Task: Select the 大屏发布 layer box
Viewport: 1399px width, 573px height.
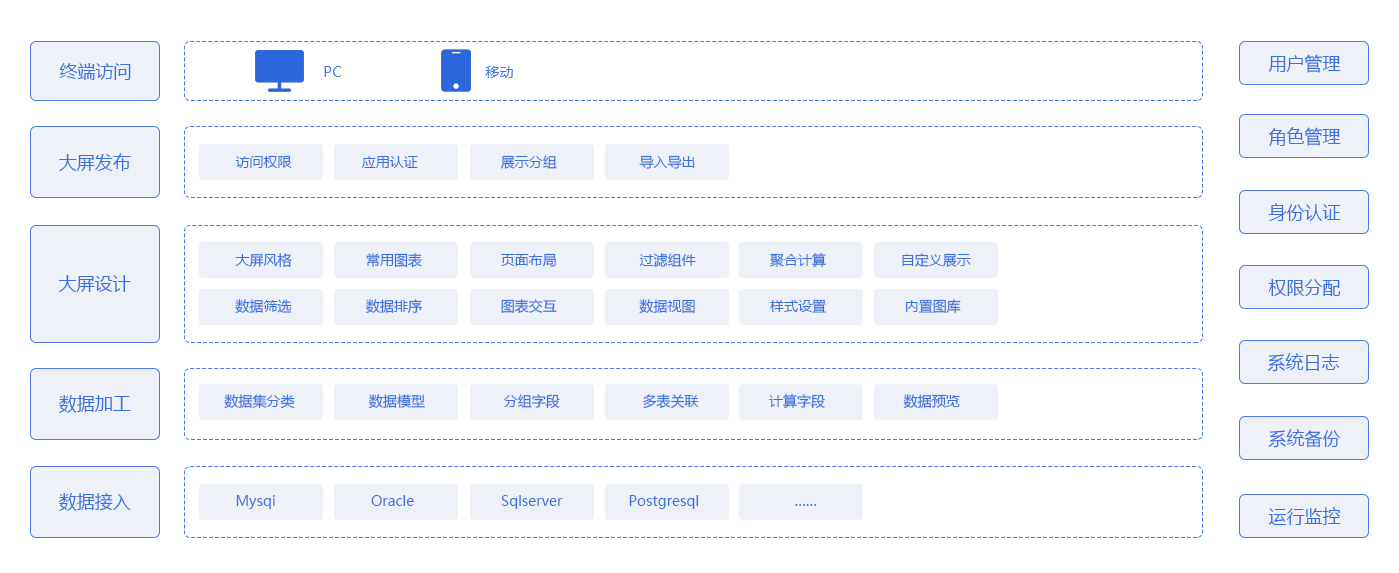Action: point(95,162)
